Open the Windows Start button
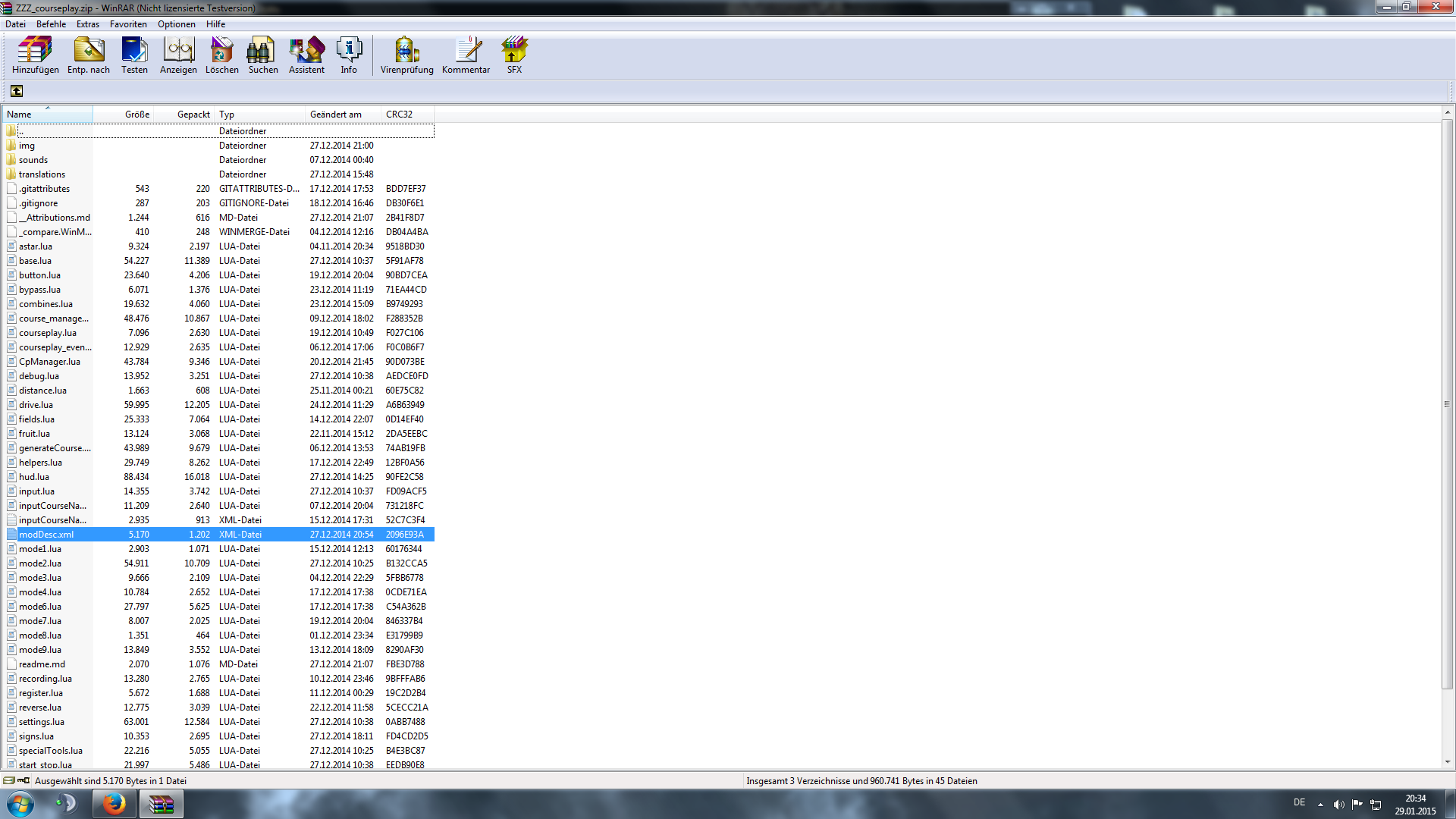 20,804
